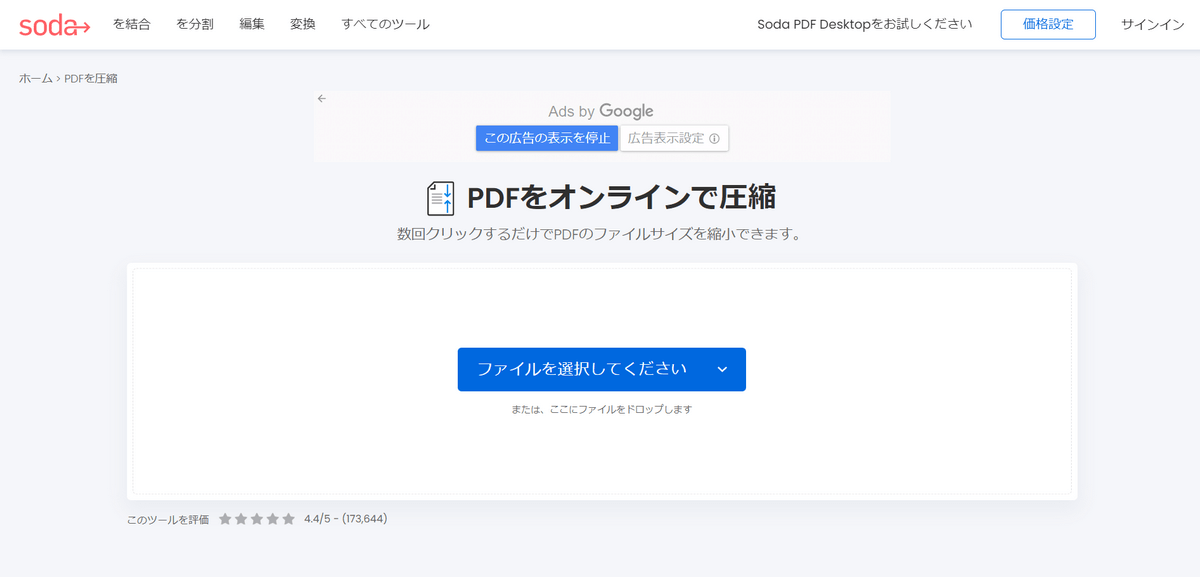1200x577 pixels.
Task: Click the このツールを評価 label
Action: (168, 520)
